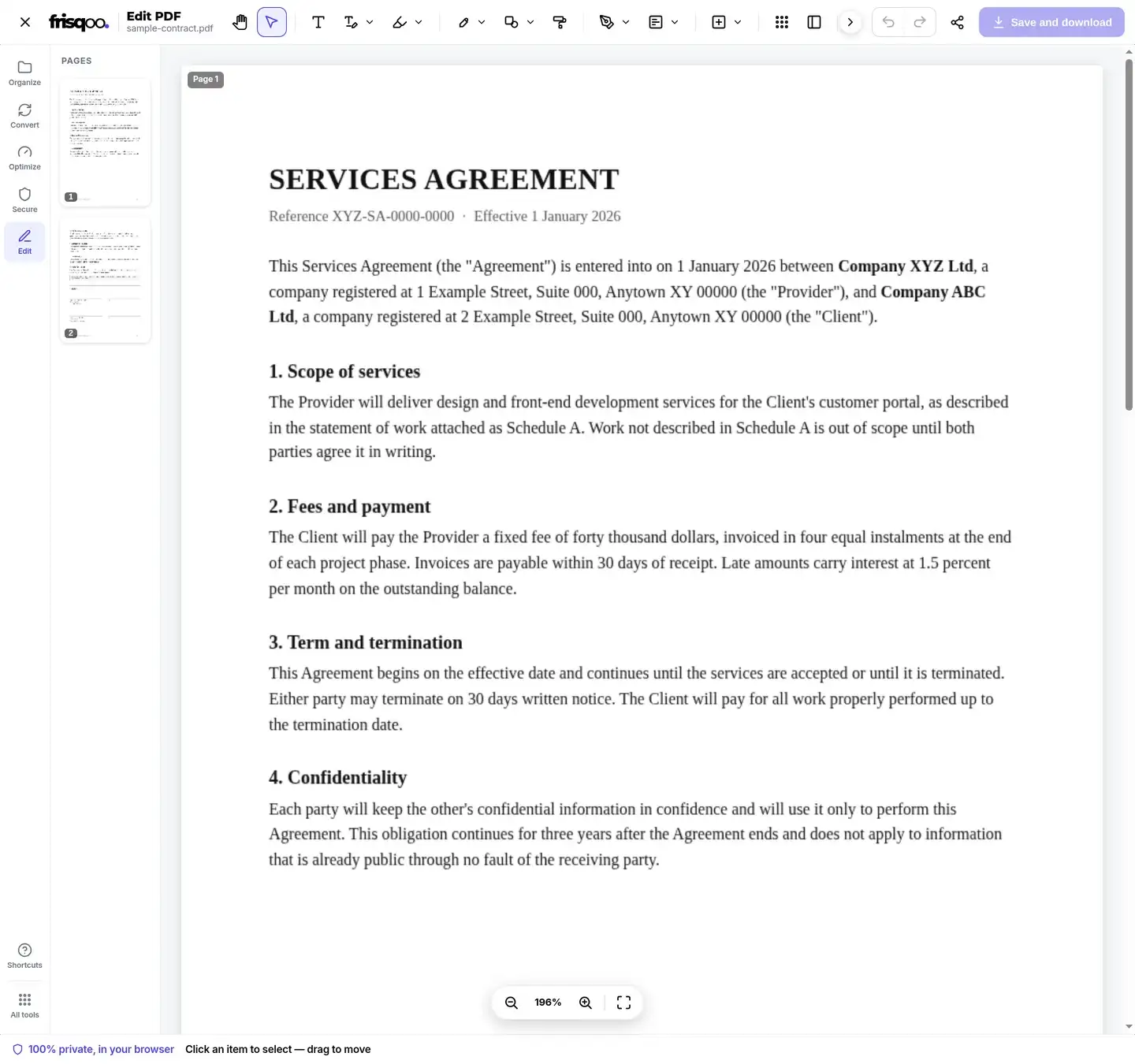Open the edit text tool dropdown arrow
Viewport: 1135px width, 1064px height.
coord(370,22)
